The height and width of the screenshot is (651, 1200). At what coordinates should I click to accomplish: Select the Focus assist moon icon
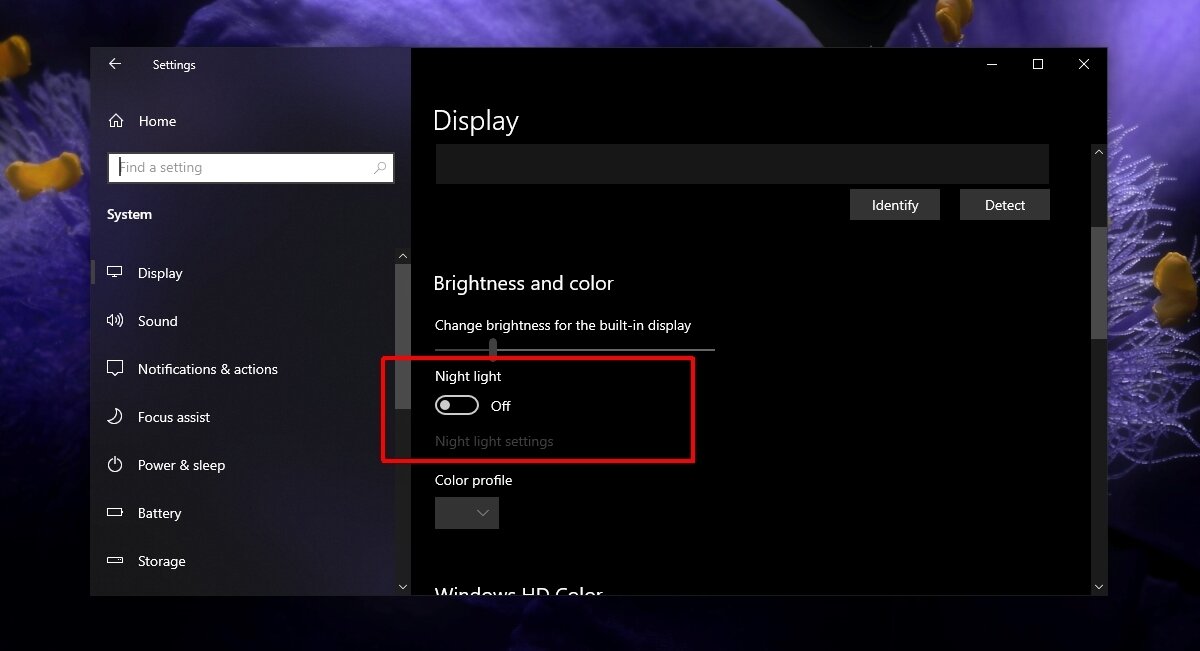117,416
